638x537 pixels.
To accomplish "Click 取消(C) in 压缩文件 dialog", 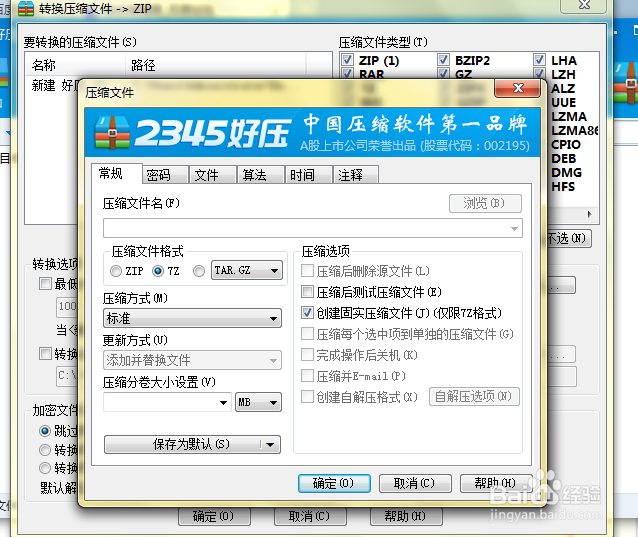I will click(415, 483).
